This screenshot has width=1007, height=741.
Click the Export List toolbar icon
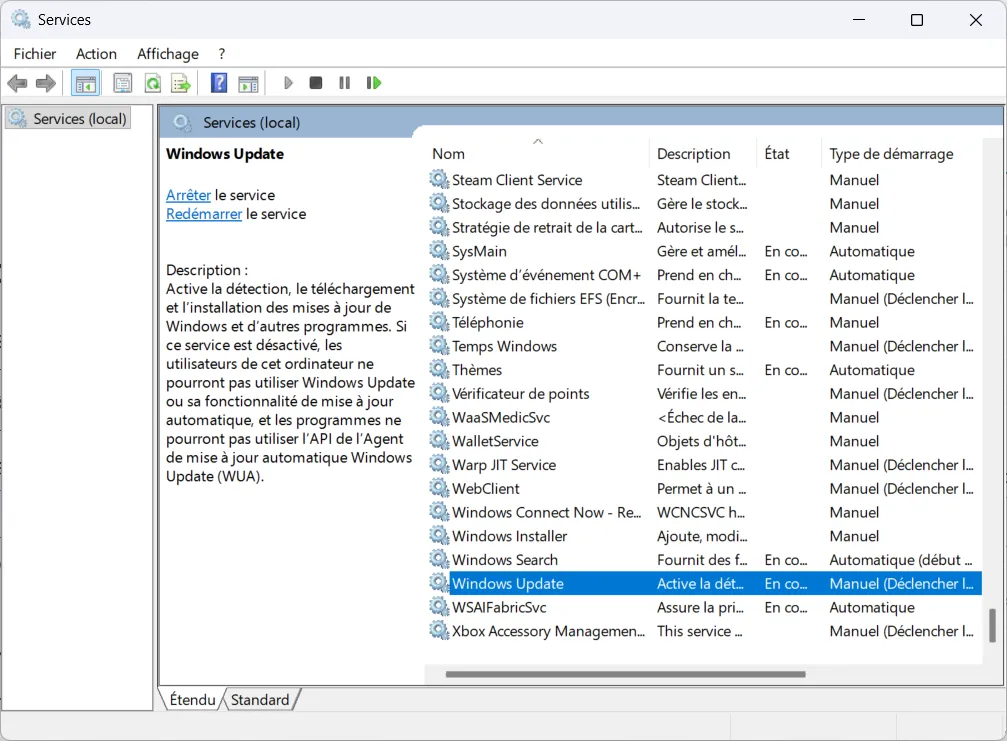[182, 82]
